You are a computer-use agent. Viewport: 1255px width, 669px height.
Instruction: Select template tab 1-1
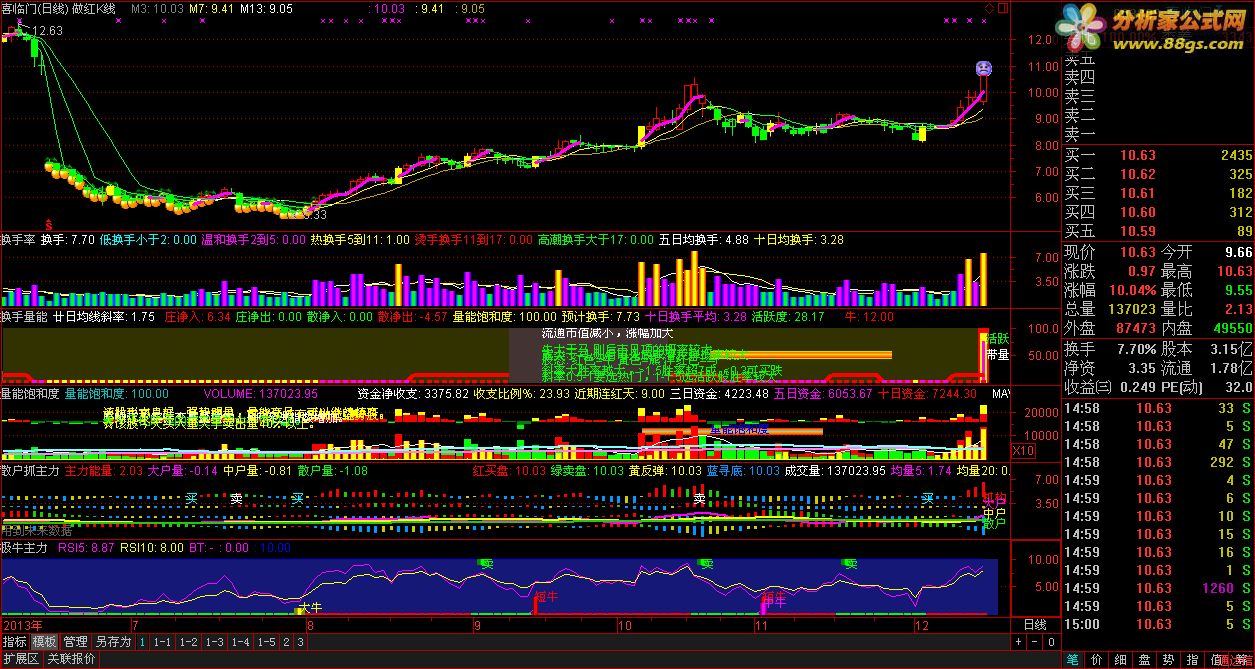(161, 642)
